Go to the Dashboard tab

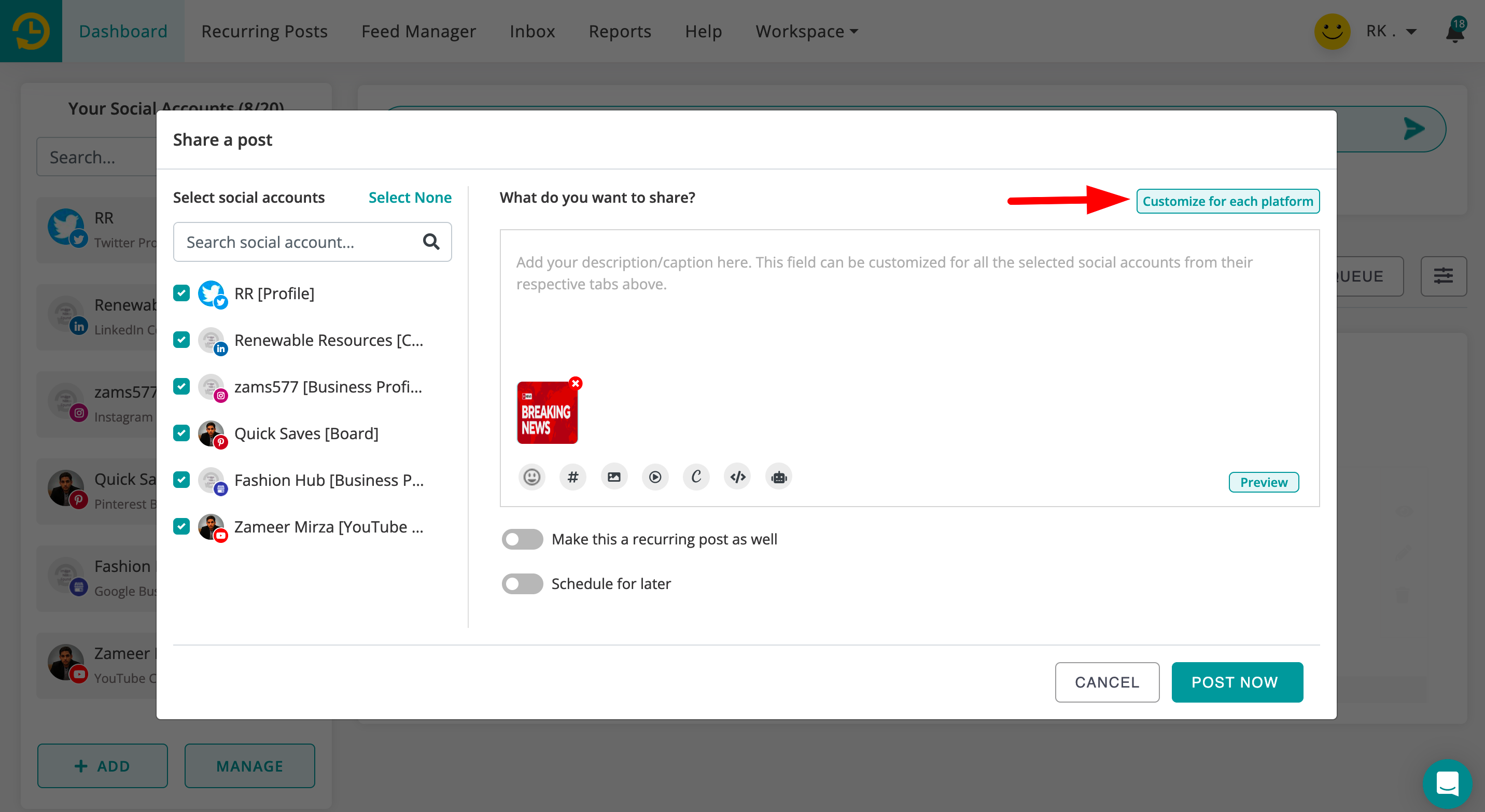coord(123,31)
